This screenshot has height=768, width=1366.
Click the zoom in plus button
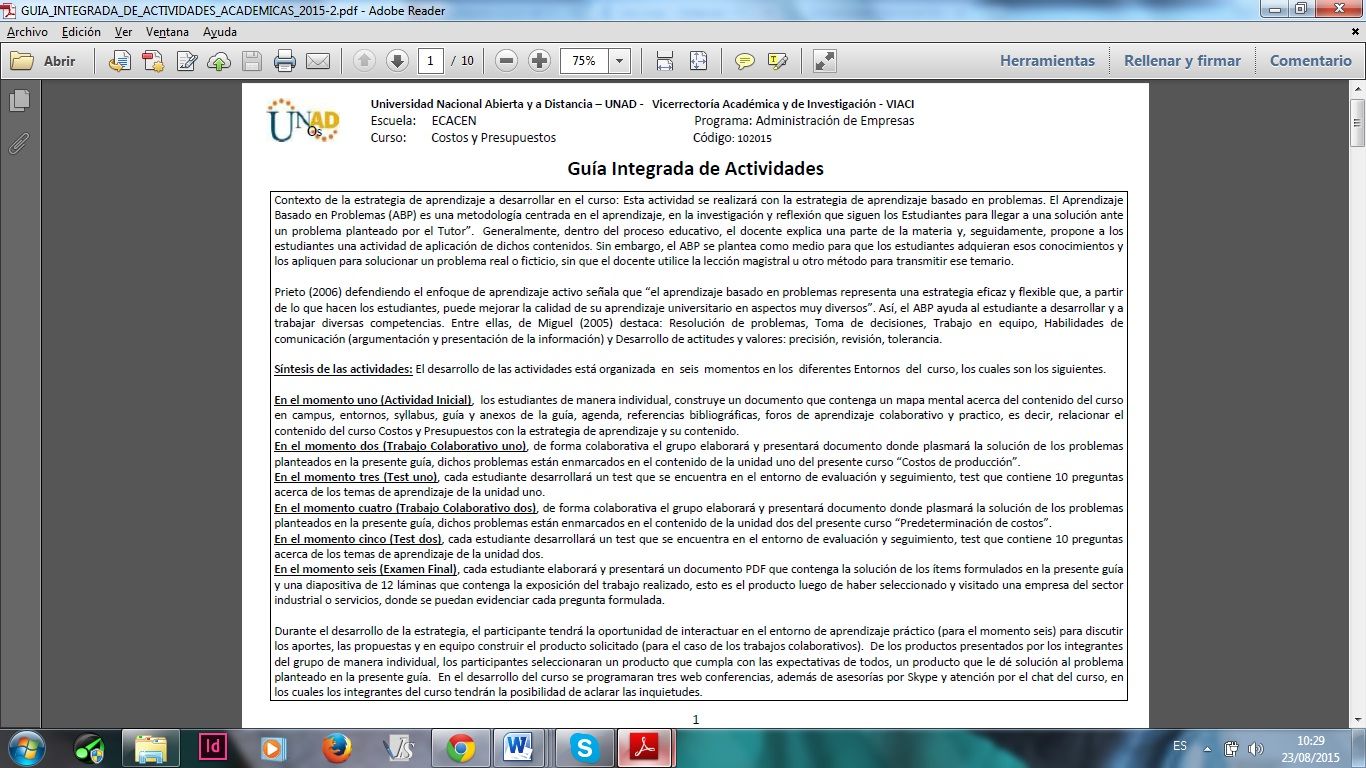point(539,61)
